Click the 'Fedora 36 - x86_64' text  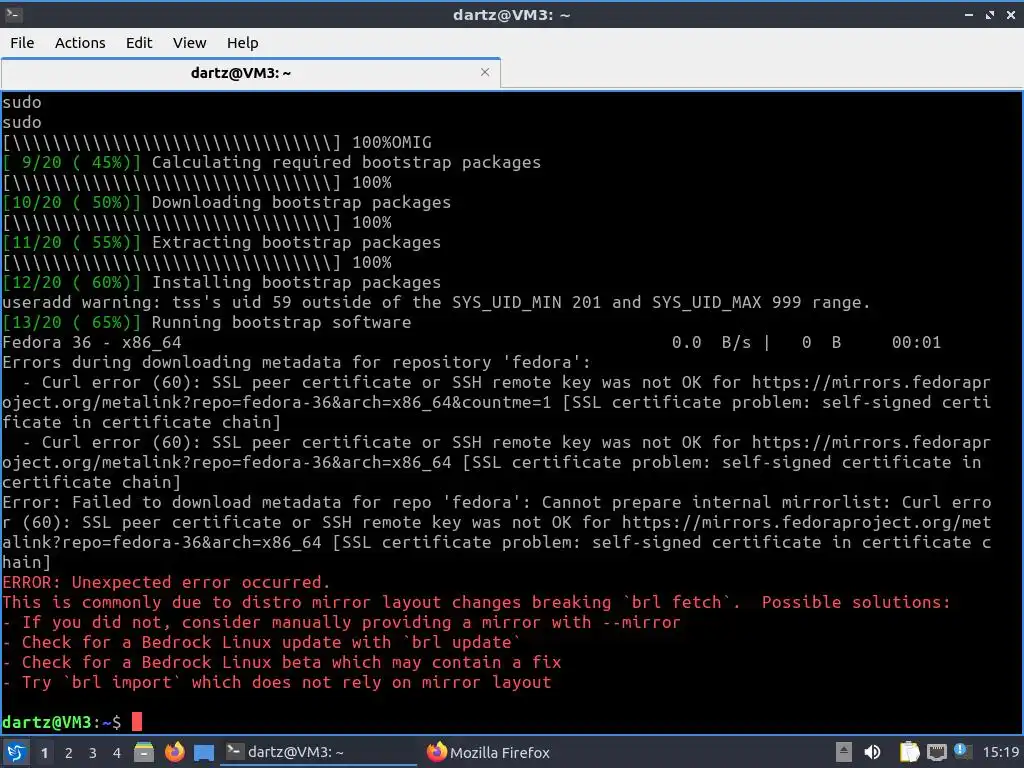pos(91,342)
